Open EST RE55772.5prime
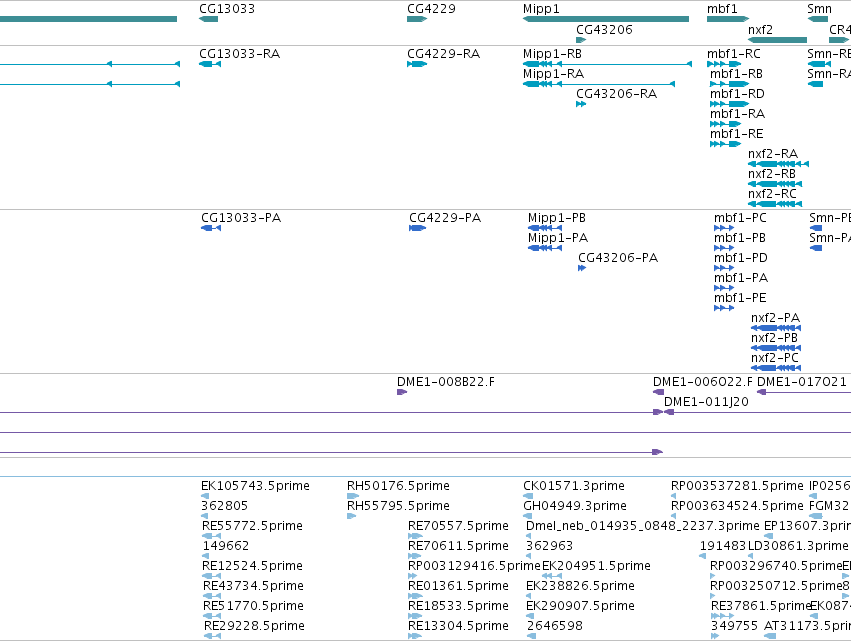This screenshot has width=851, height=641. pyautogui.click(x=252, y=526)
